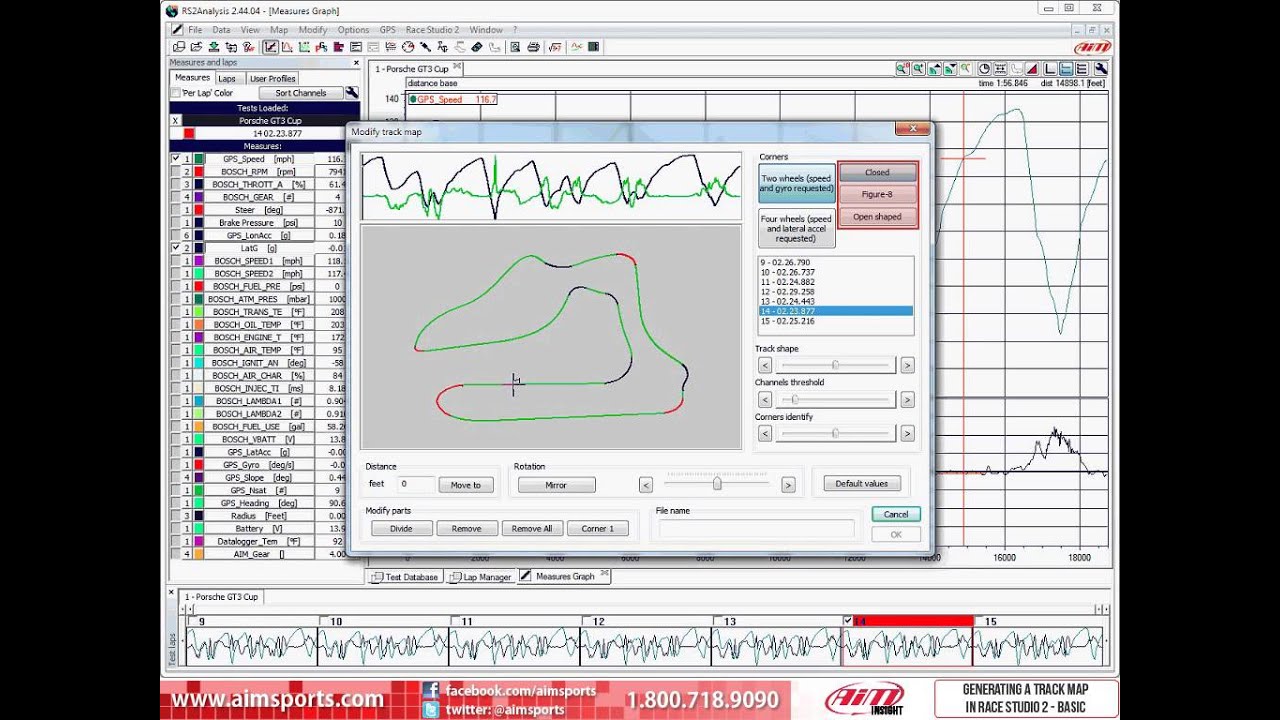Switch to the Laps tab

(227, 78)
